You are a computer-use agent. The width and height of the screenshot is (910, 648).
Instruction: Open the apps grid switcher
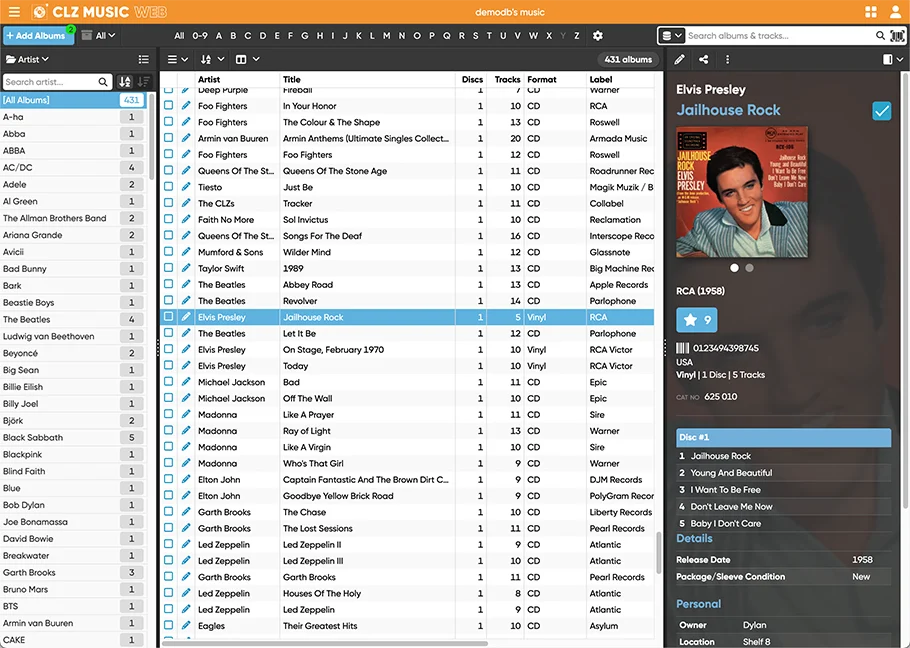click(x=871, y=12)
